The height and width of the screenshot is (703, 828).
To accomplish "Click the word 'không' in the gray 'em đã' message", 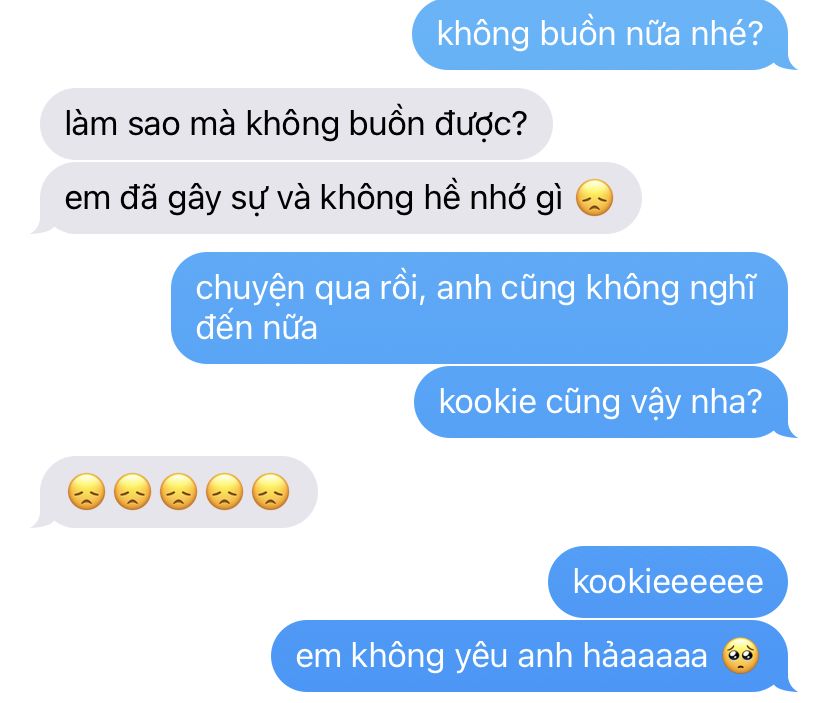I will (366, 198).
